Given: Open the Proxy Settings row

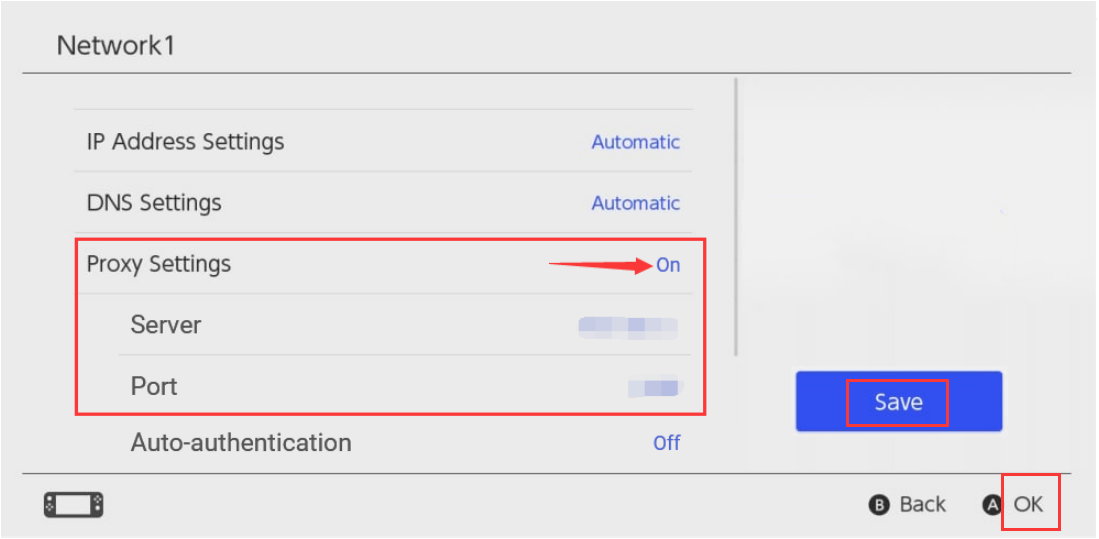Looking at the screenshot, I should [383, 264].
